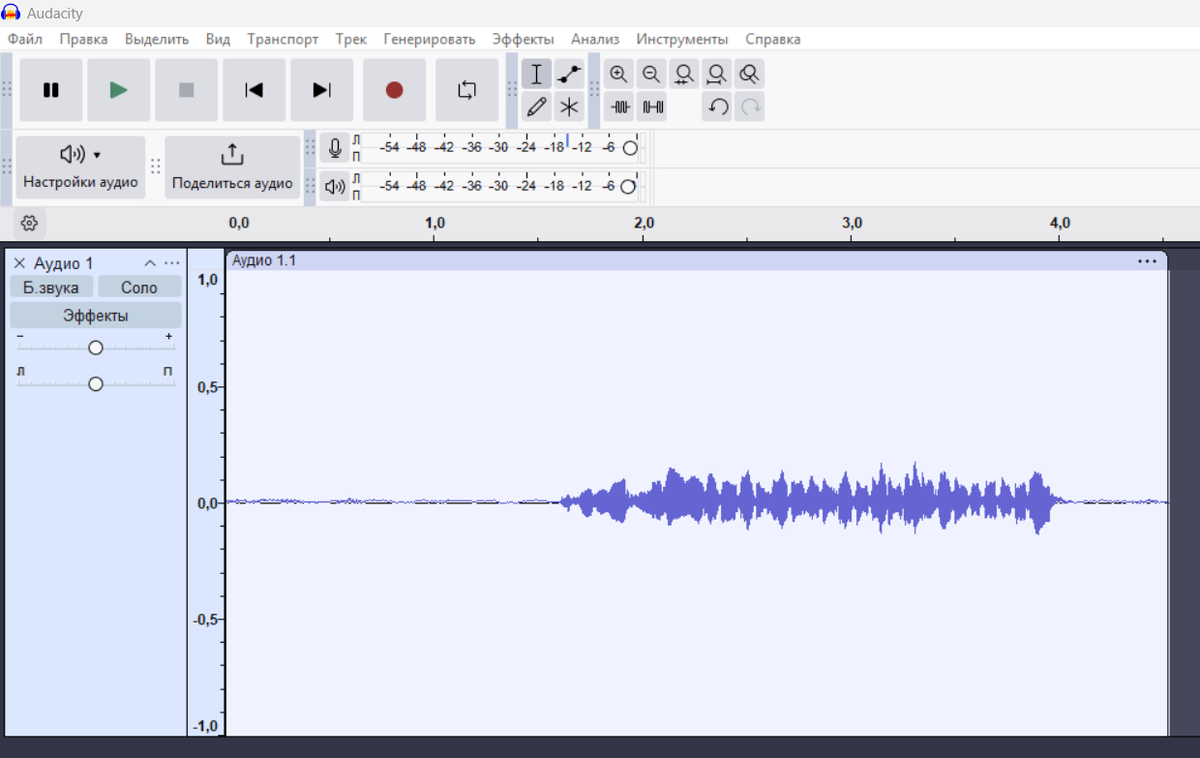Click the Zoom Out magnifier
Image resolution: width=1200 pixels, height=758 pixels.
[651, 74]
